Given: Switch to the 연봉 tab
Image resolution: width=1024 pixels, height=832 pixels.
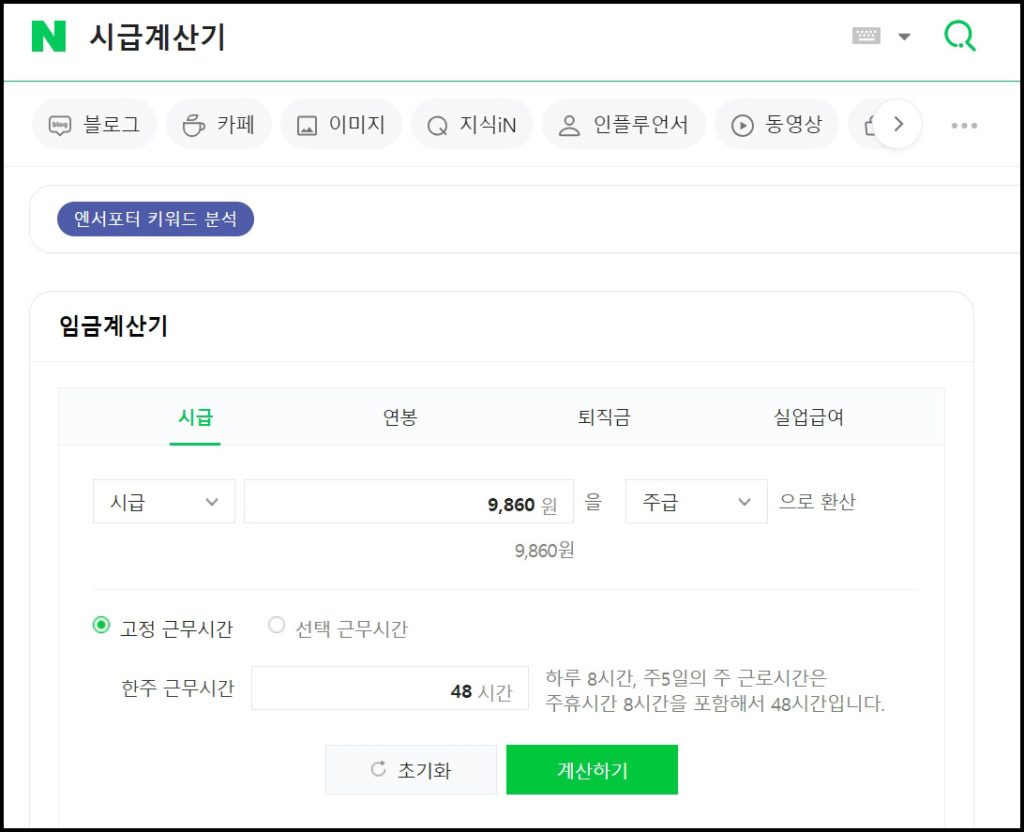Looking at the screenshot, I should pos(400,417).
